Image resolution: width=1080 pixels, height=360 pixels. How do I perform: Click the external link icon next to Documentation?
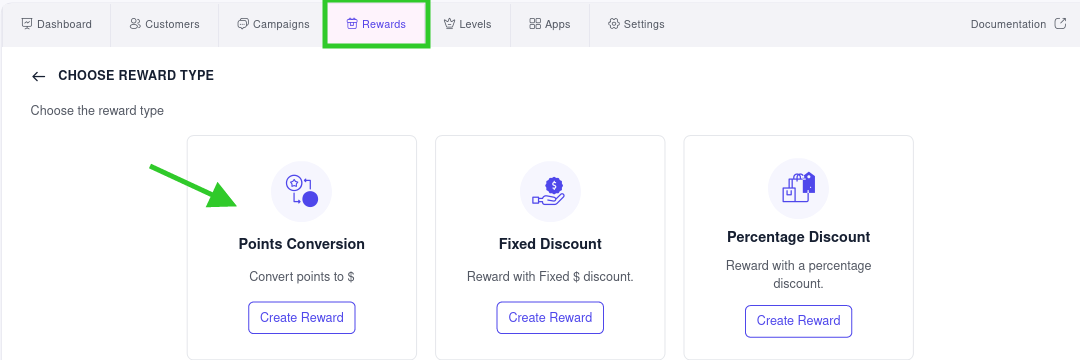click(1060, 24)
